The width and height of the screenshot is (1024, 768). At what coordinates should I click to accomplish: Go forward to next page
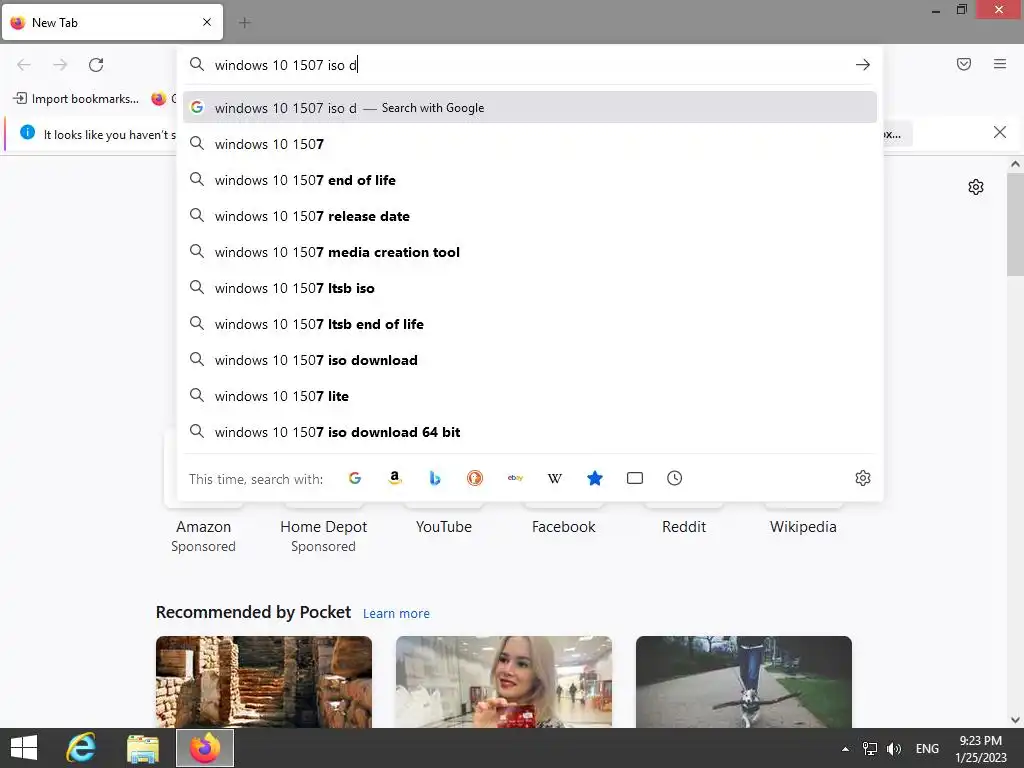(60, 65)
